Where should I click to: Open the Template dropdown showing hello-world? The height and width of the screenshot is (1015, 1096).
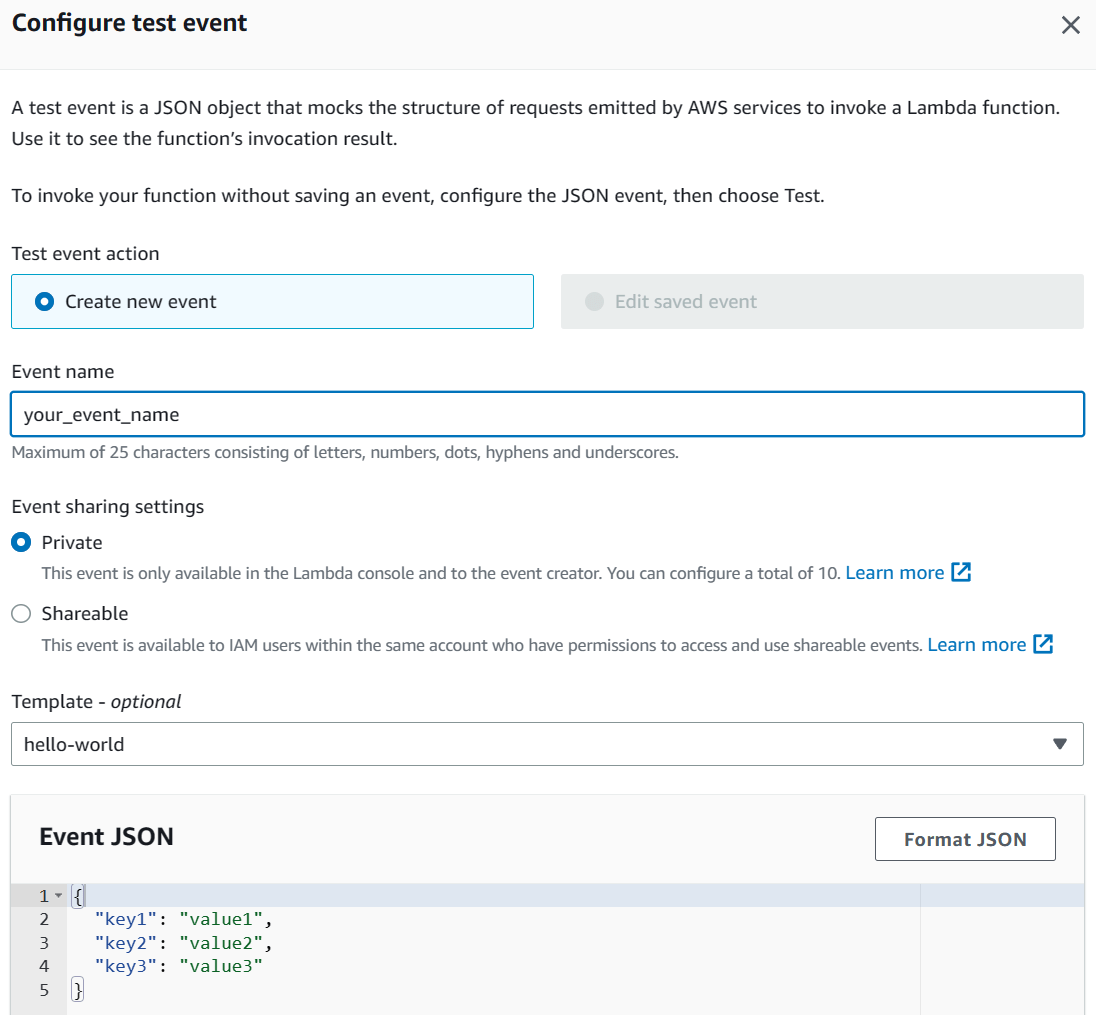[548, 744]
